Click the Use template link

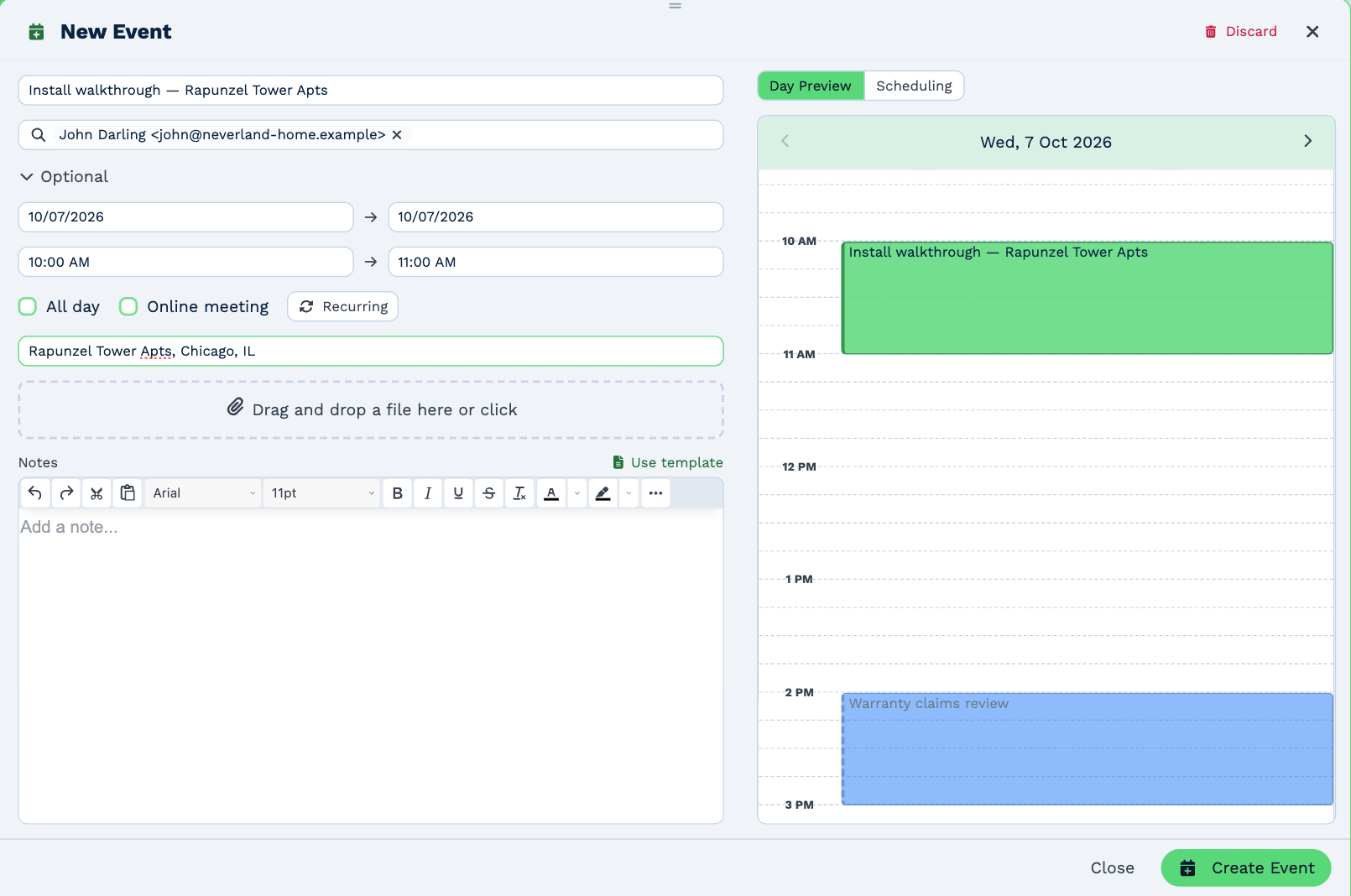coord(668,462)
